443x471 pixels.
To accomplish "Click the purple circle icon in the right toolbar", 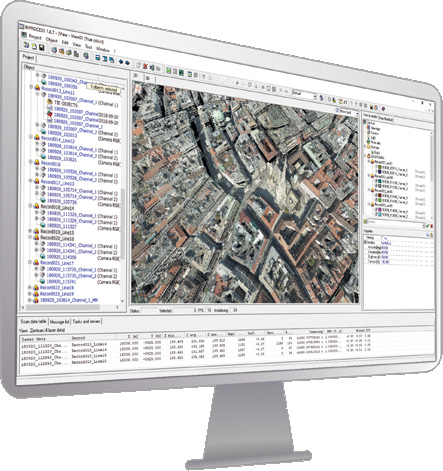I will point(383,108).
